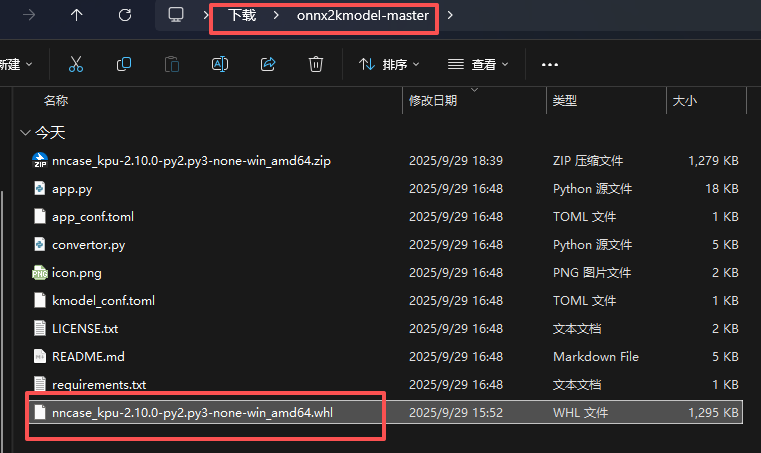Open the 查看 view dropdown
This screenshot has width=761, height=453.
click(478, 64)
